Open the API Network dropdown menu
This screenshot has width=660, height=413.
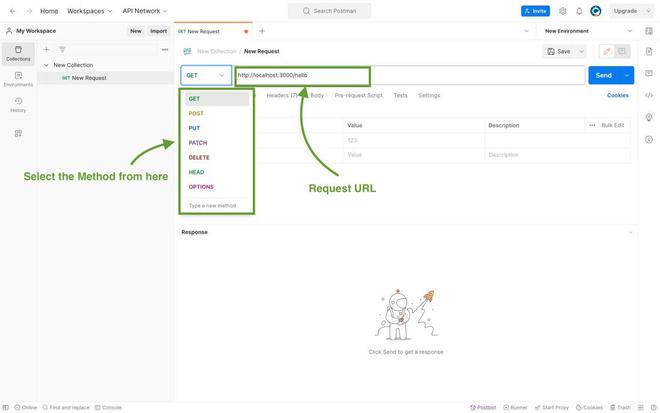145,11
